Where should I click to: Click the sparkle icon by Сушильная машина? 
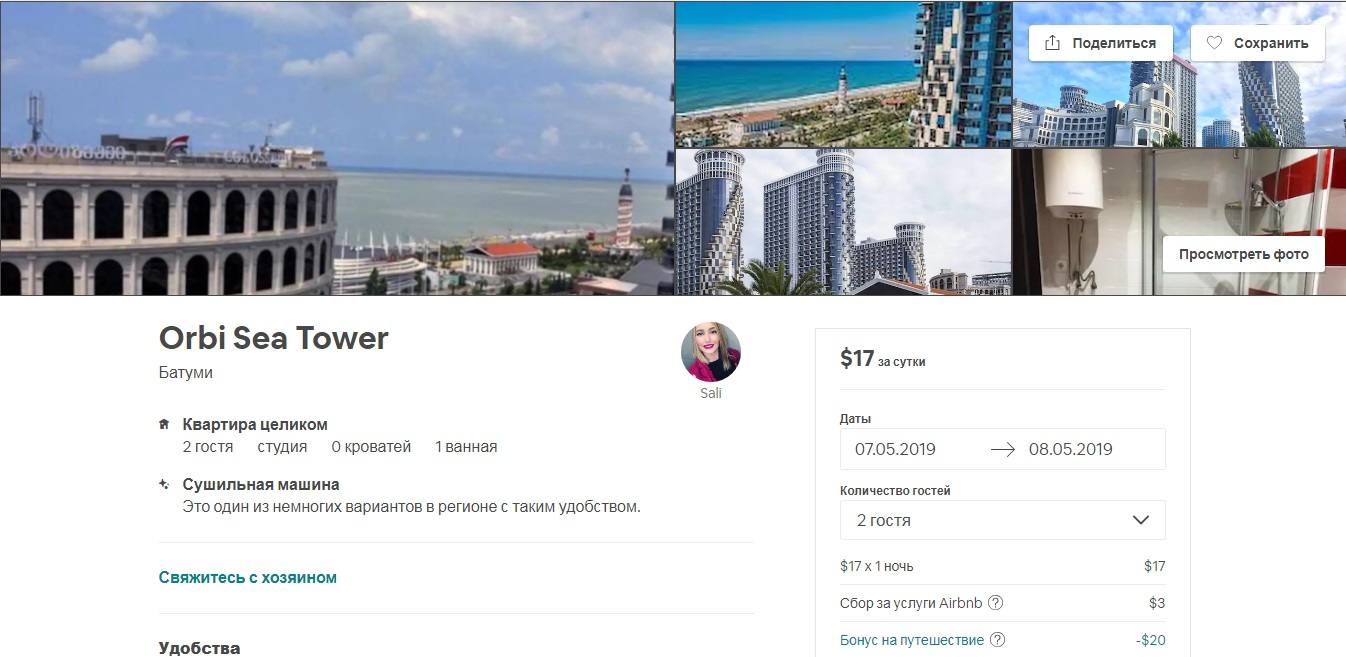coord(164,484)
